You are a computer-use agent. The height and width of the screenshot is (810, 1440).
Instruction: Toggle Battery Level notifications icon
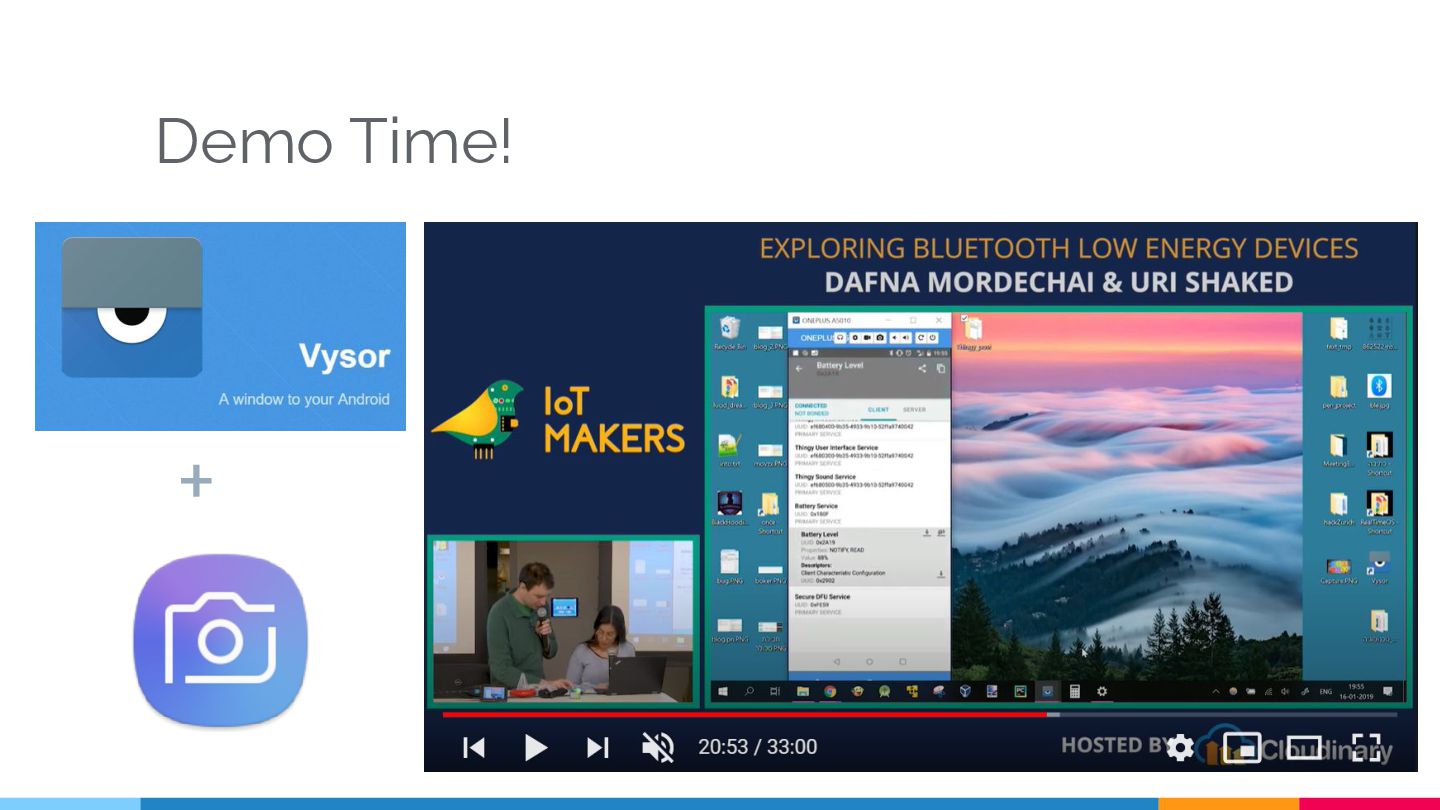[941, 533]
